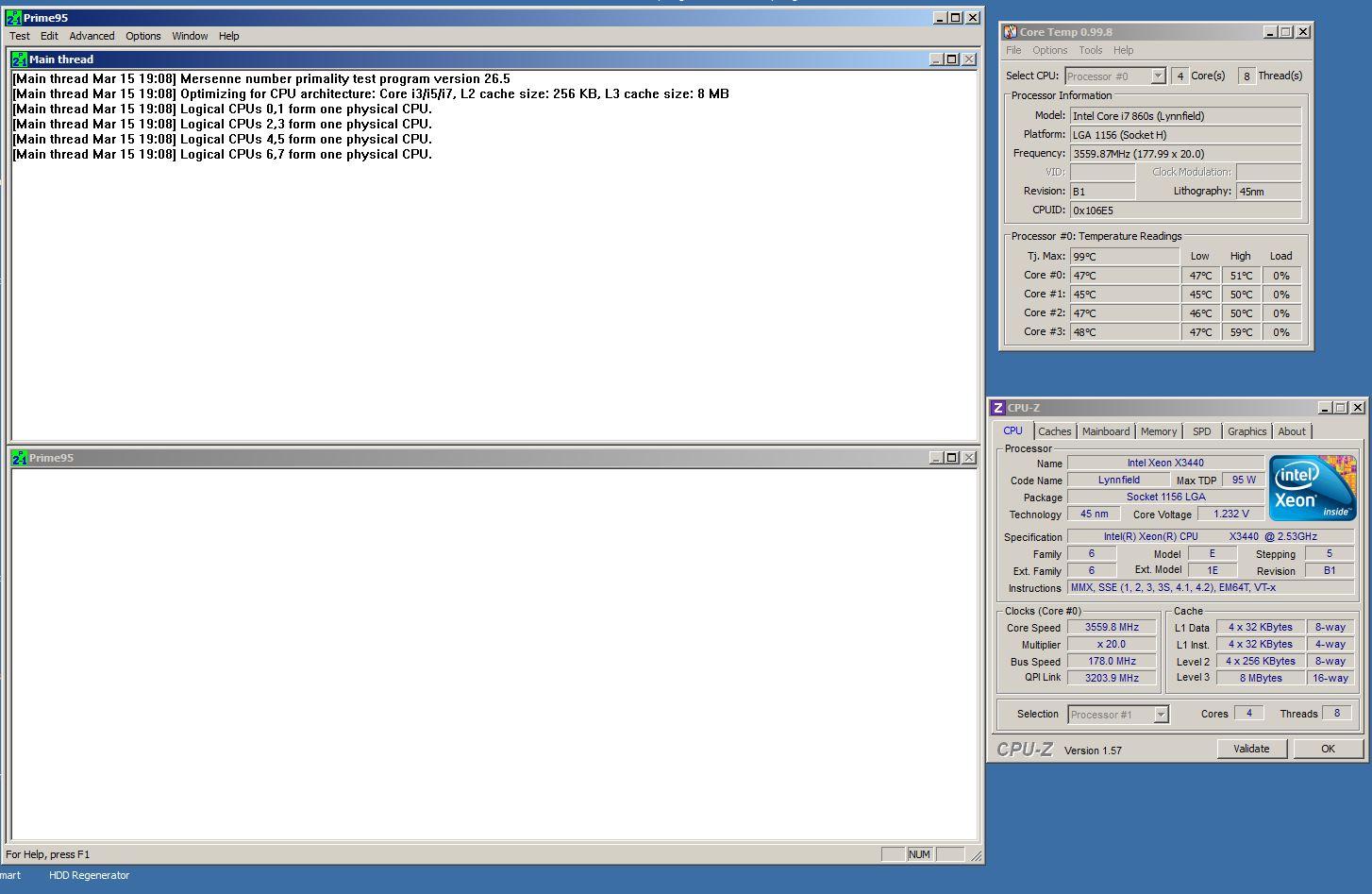The height and width of the screenshot is (894, 1372).
Task: Open Core Temp Help menu
Action: [x=1123, y=50]
